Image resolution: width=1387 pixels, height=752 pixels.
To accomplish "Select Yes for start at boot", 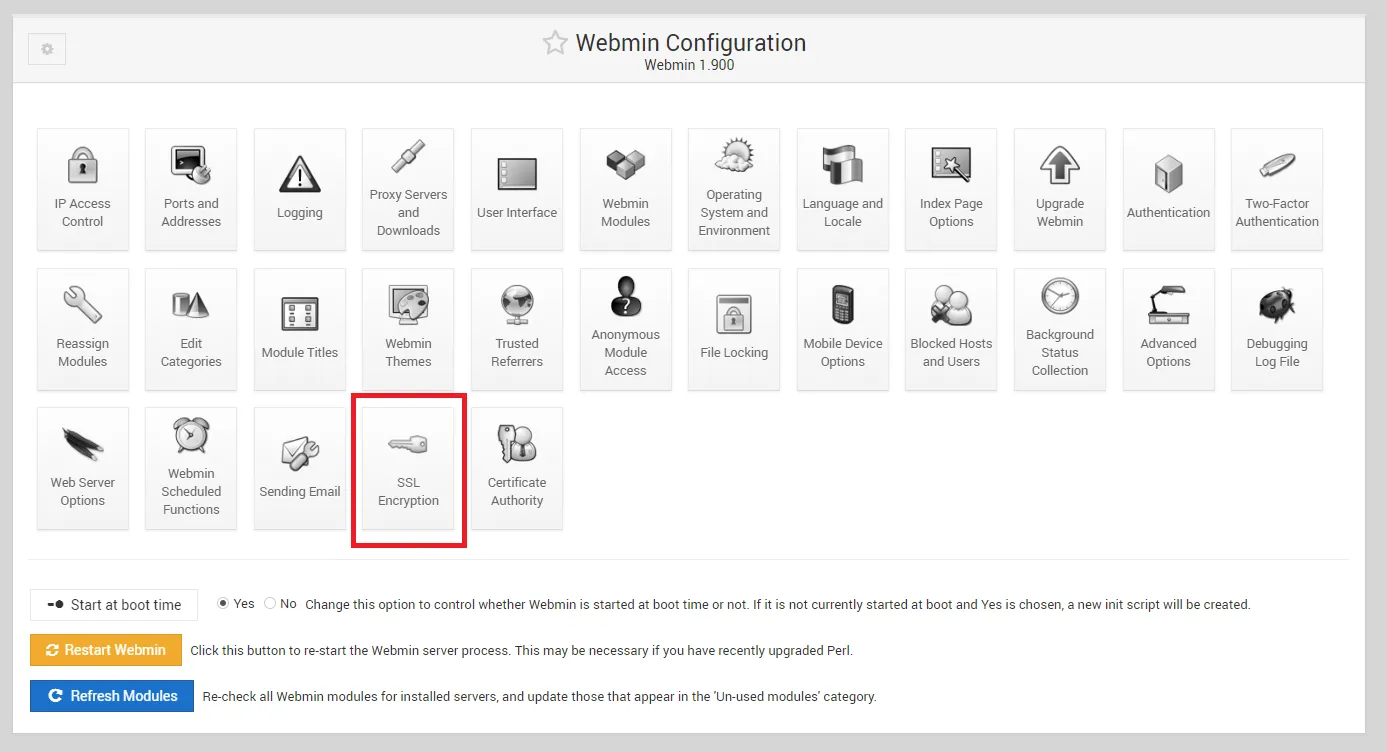I will click(223, 604).
